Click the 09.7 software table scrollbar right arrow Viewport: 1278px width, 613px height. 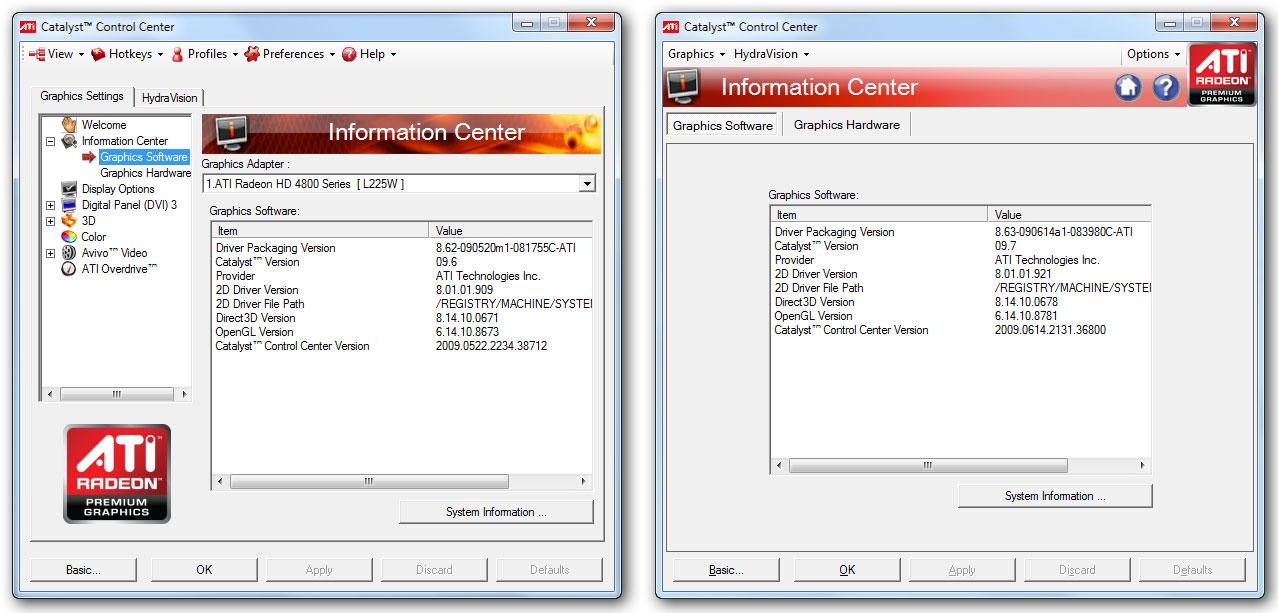pos(1143,466)
